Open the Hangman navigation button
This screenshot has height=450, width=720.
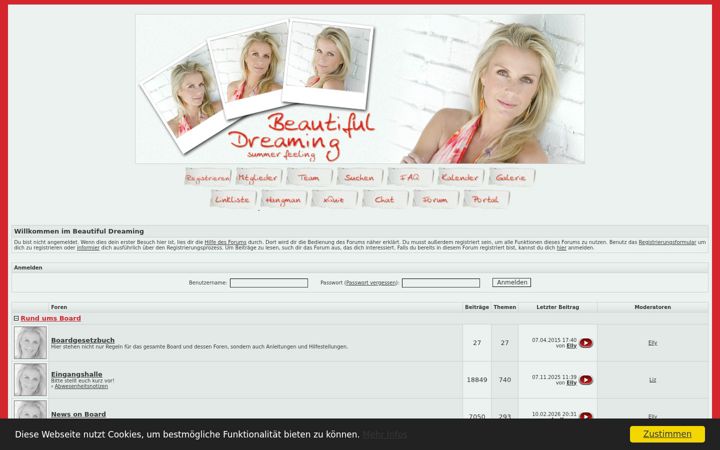(x=284, y=199)
